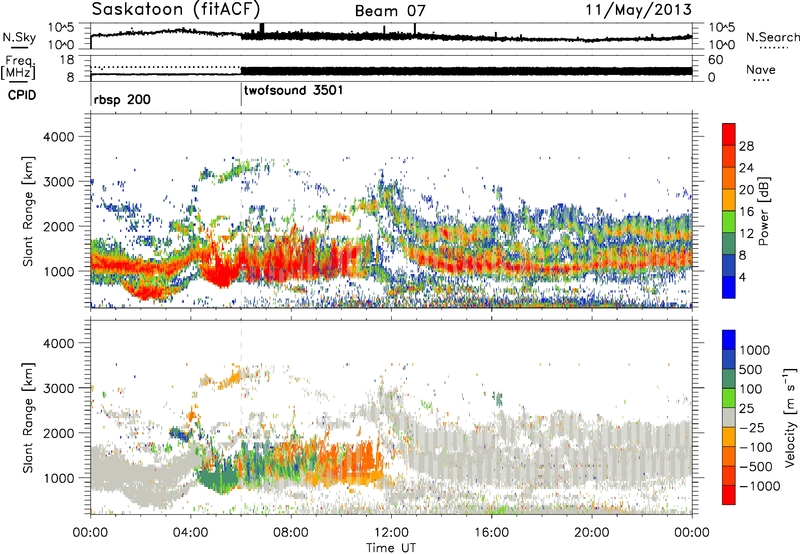This screenshot has width=800, height=554.
Task: Click the velocity scale value '-1000'
Action: [759, 486]
